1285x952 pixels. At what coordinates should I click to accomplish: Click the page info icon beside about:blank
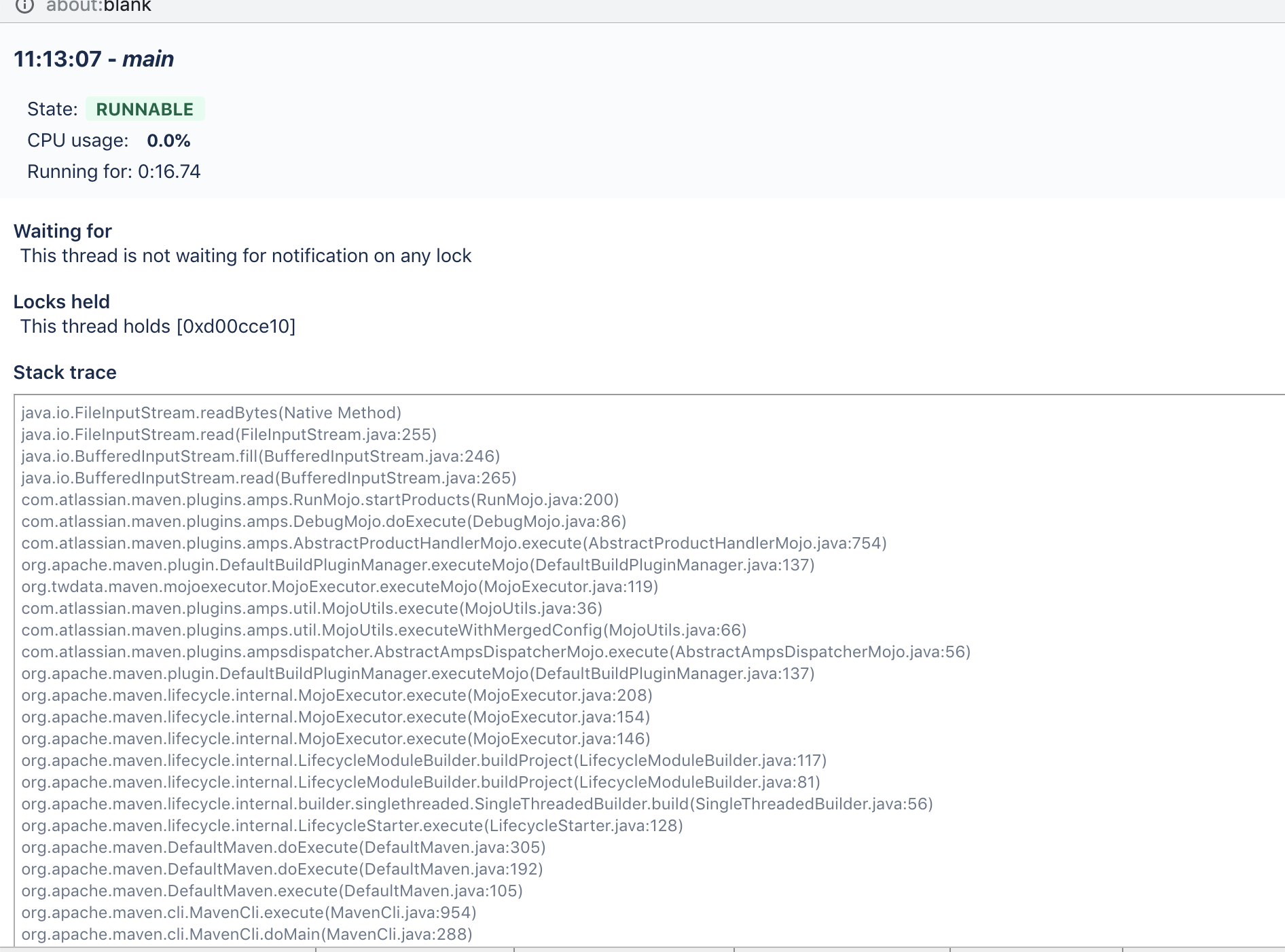coord(24,6)
